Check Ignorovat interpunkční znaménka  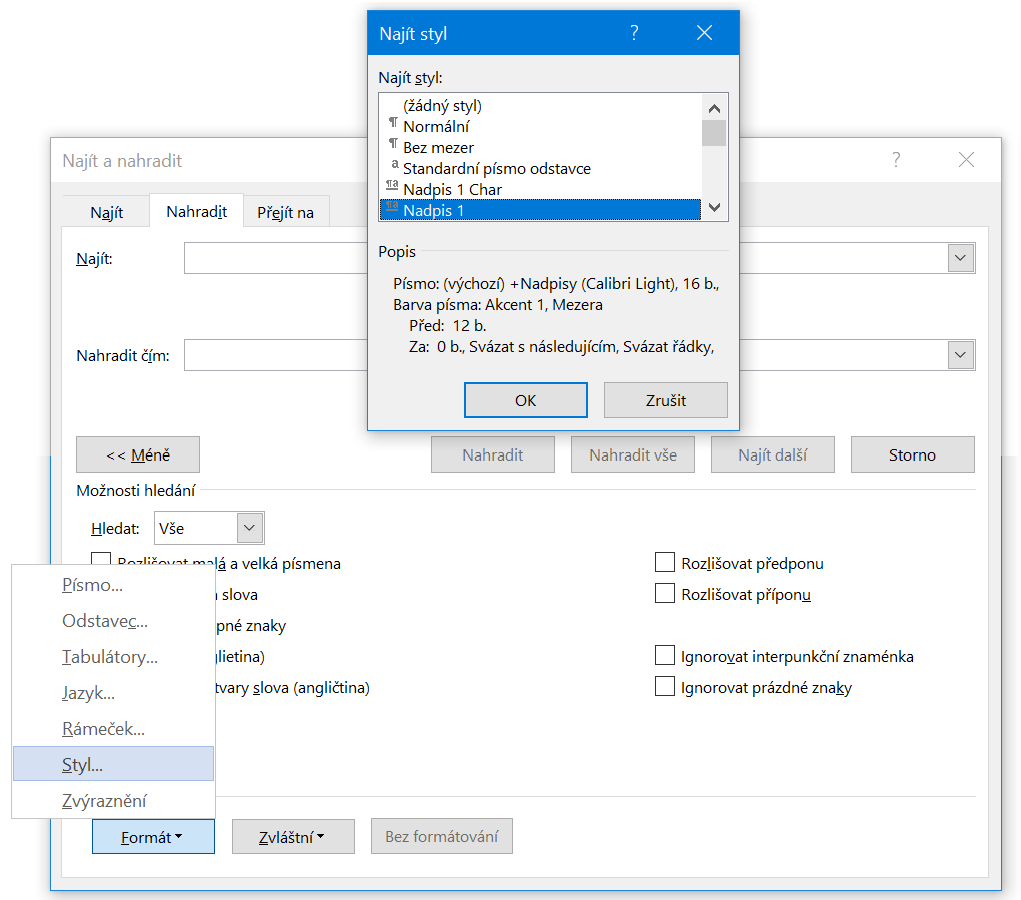pos(665,656)
